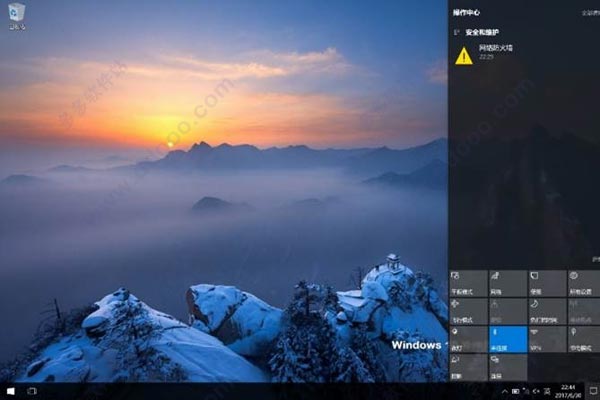Click the clear all notifications link
Viewport: 600px width, 400px height.
(x=592, y=13)
